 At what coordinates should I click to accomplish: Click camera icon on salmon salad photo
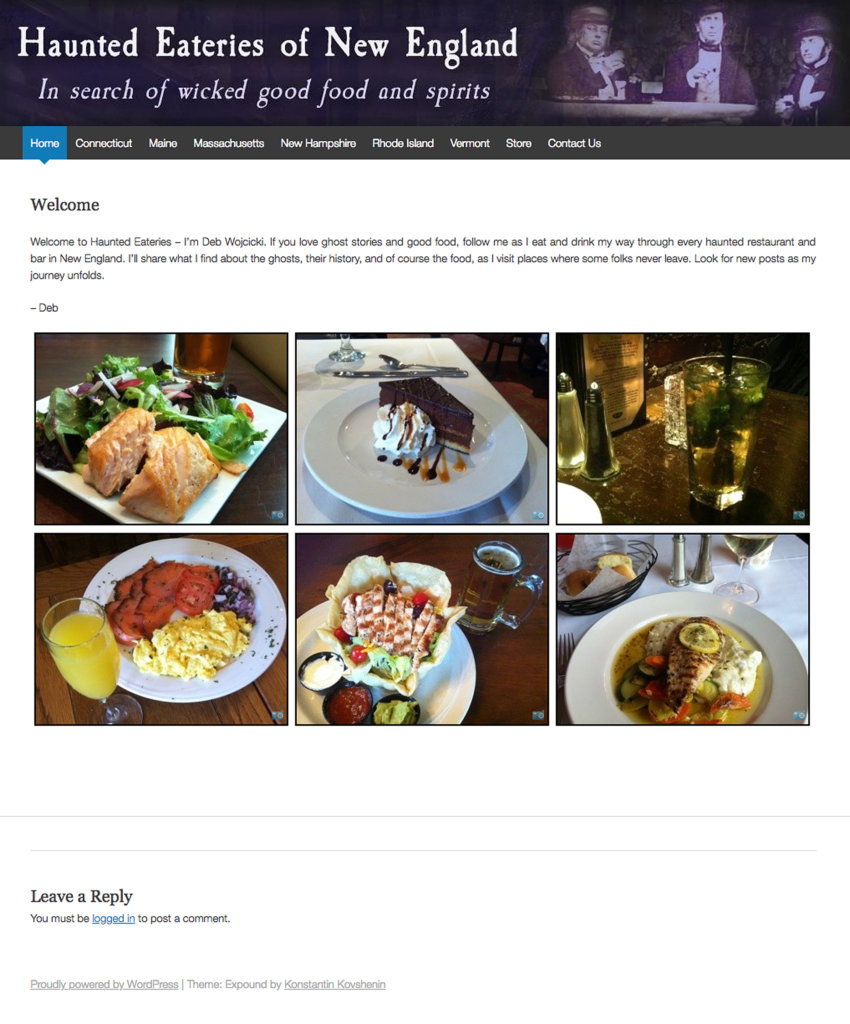pos(278,515)
